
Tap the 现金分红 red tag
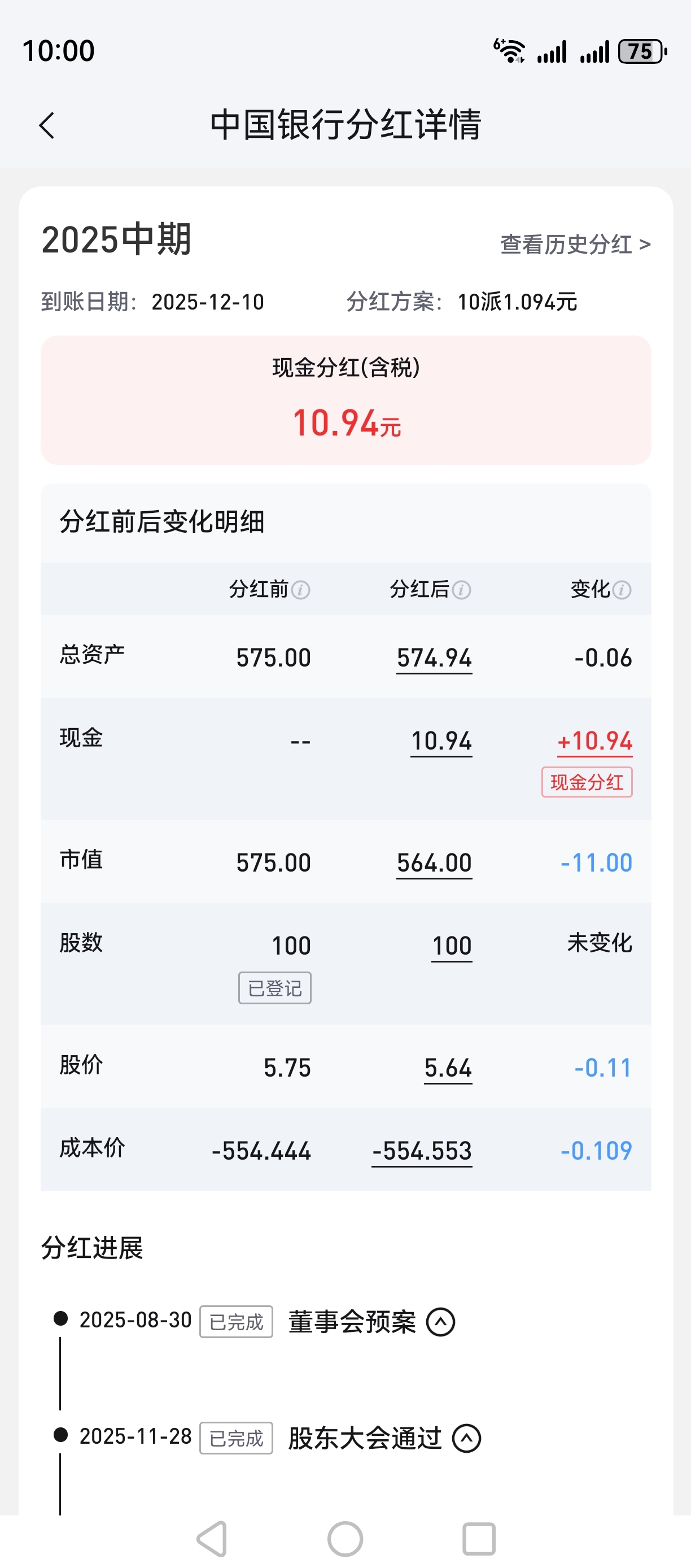coord(587,782)
